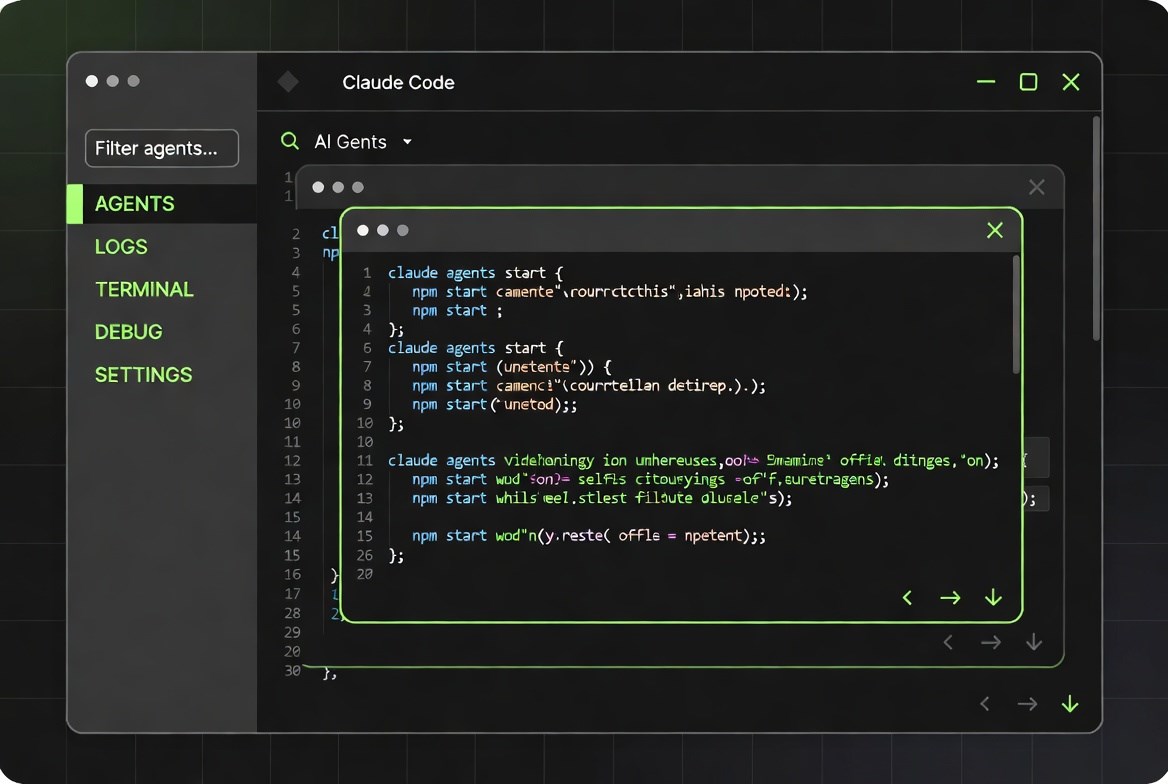1168x784 pixels.
Task: Click the Filter agents input field
Action: pos(162,148)
